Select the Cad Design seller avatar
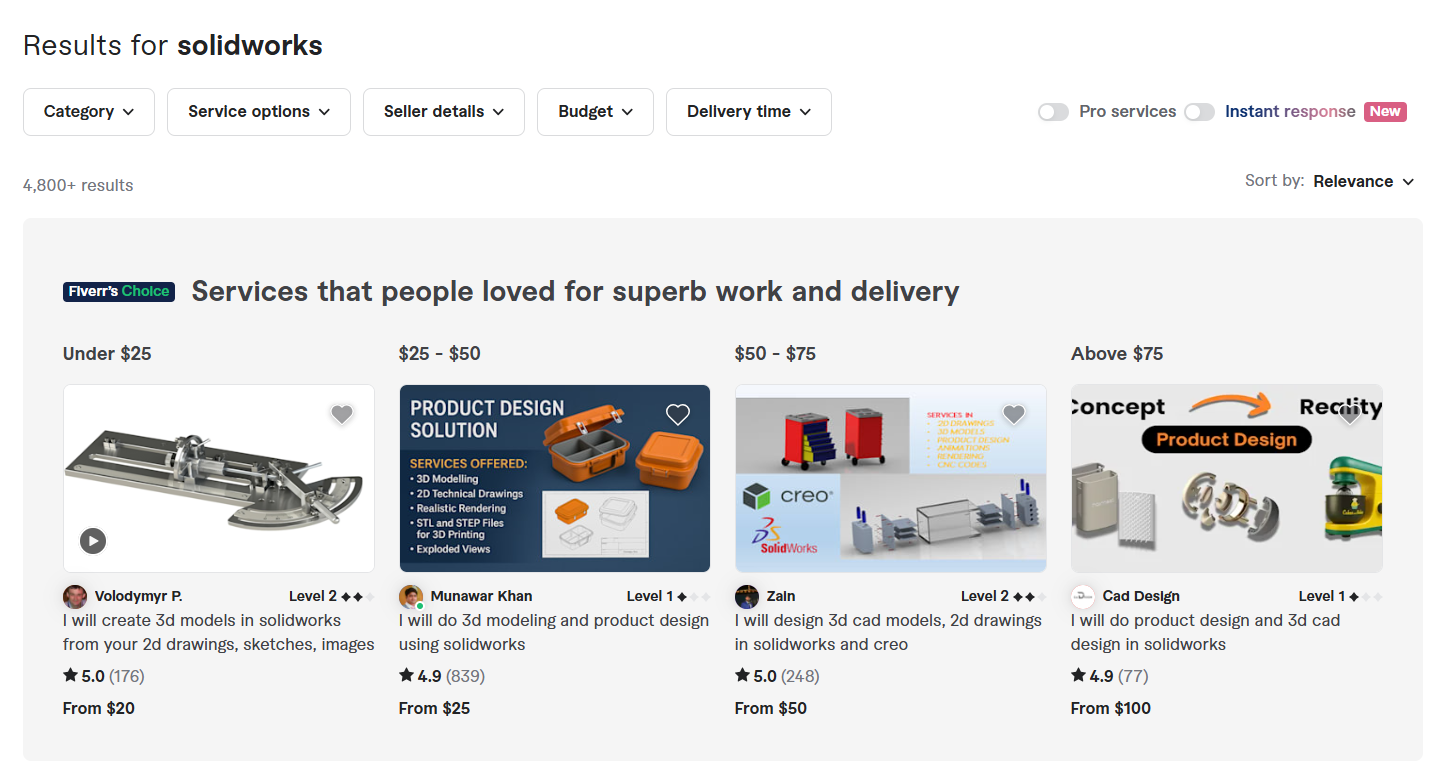1445x769 pixels. [x=1083, y=597]
